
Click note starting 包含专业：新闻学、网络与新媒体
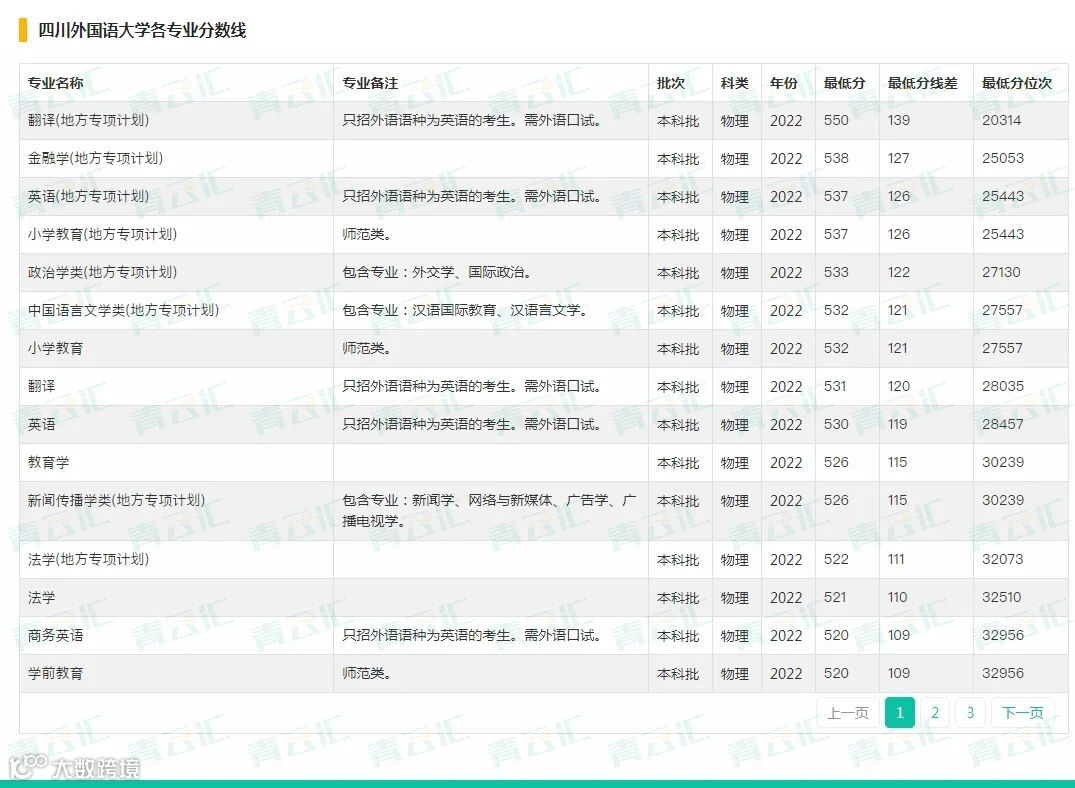point(490,511)
